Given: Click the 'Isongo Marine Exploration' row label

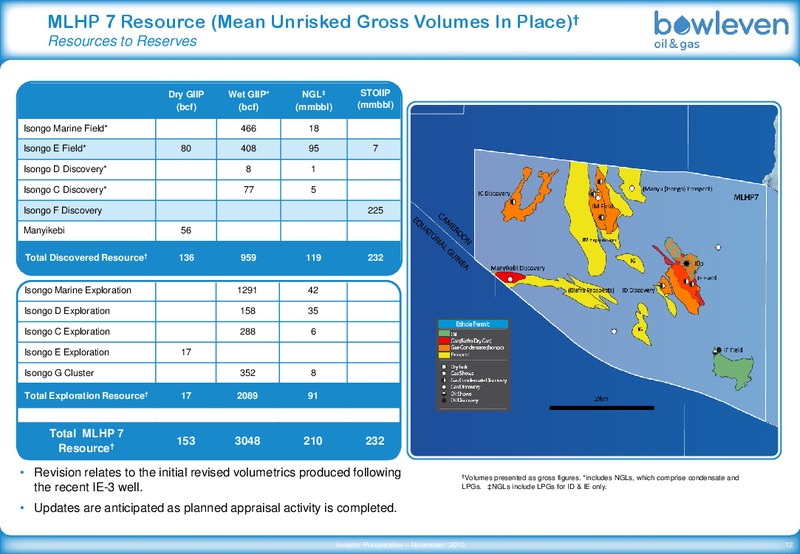Looking at the screenshot, I should pyautogui.click(x=78, y=290).
